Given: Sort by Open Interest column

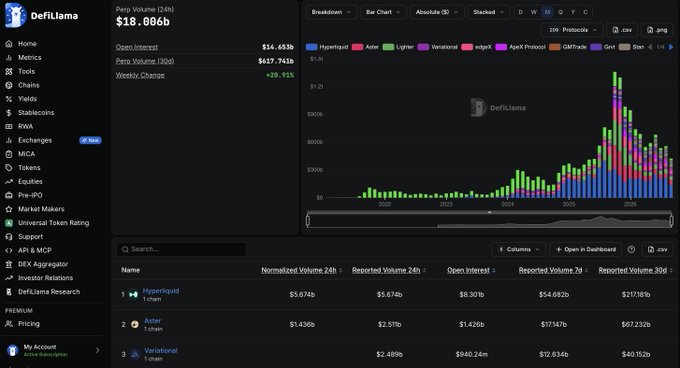Looking at the screenshot, I should 471,270.
